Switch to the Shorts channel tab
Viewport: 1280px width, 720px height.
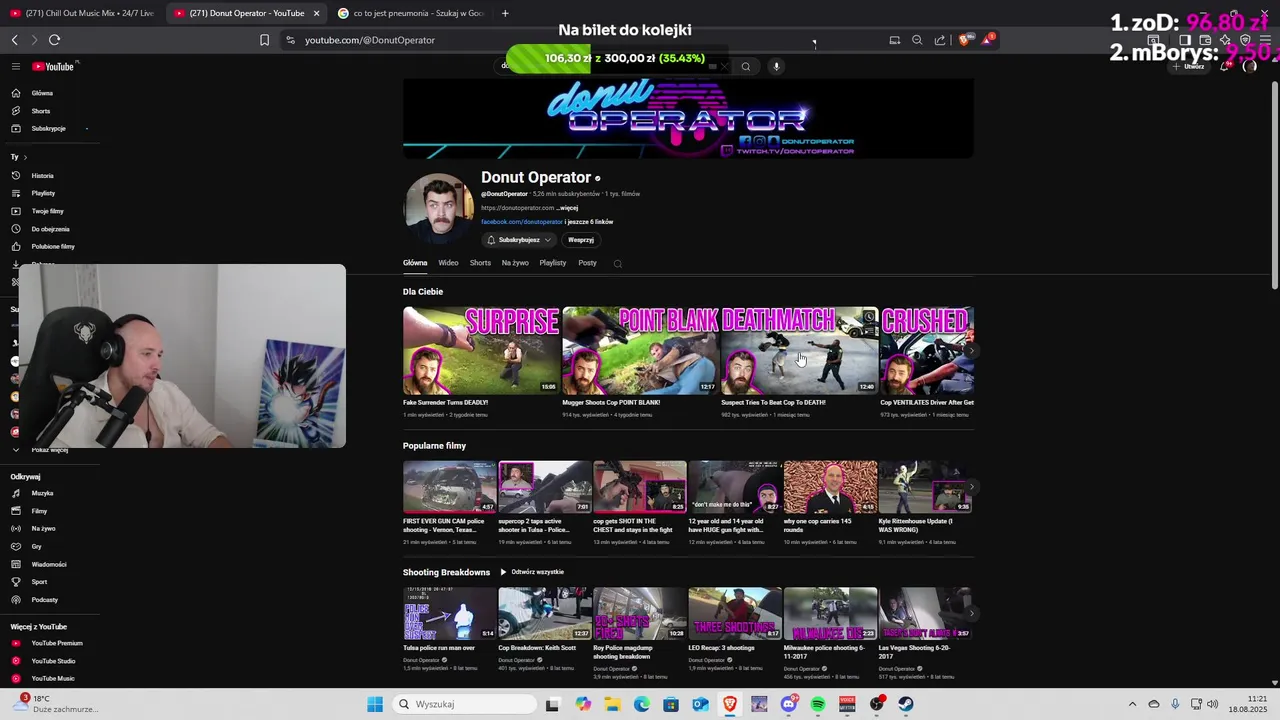click(480, 263)
